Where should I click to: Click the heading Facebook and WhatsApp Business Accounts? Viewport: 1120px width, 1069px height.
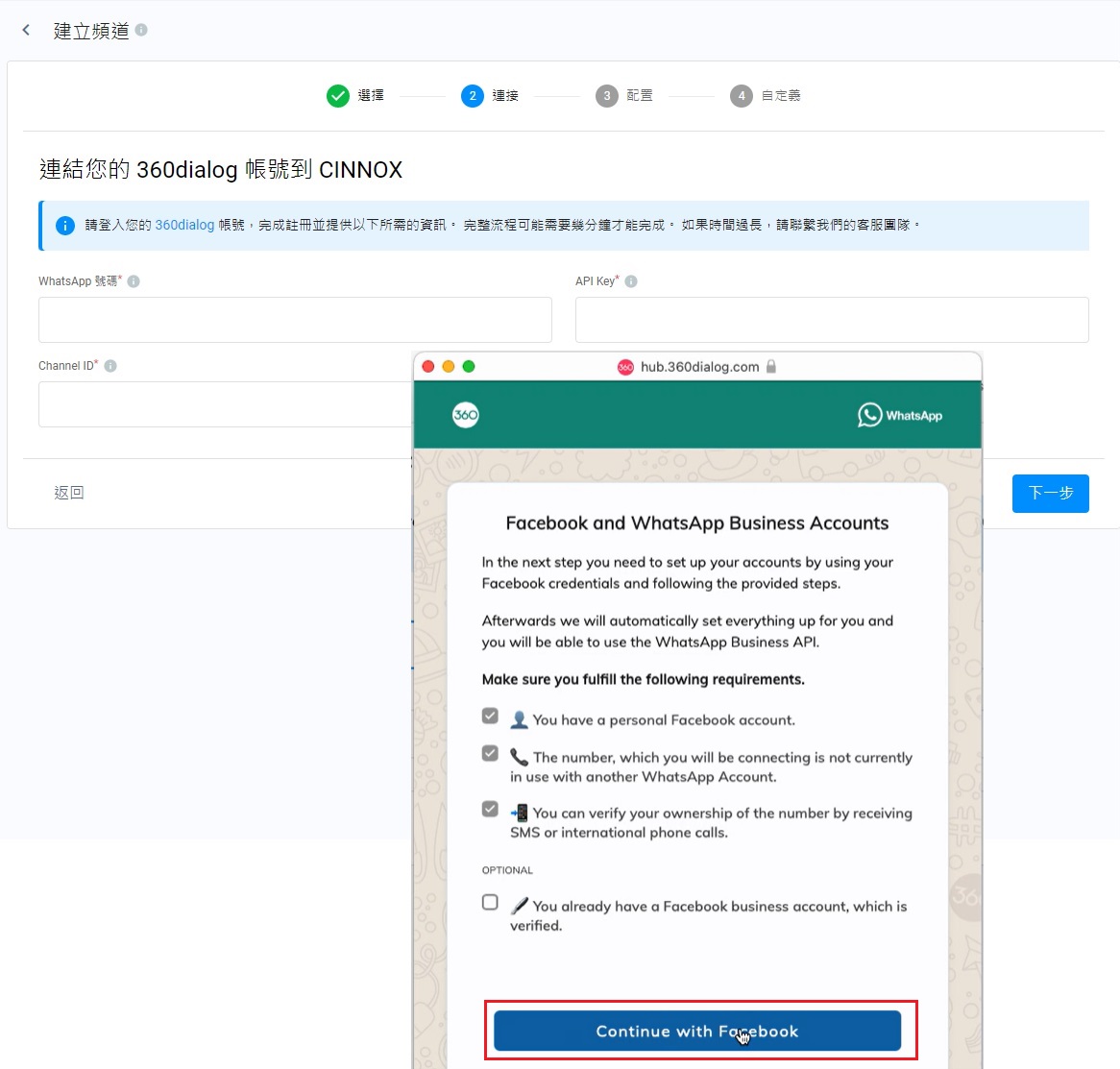(x=697, y=523)
